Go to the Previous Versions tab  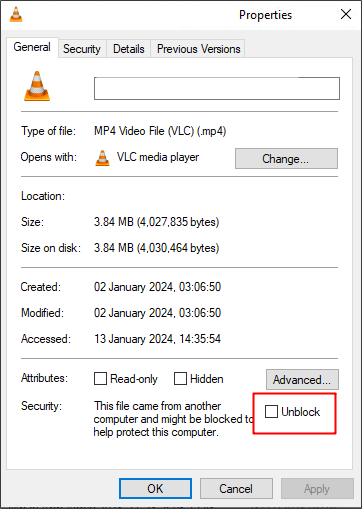(x=198, y=49)
